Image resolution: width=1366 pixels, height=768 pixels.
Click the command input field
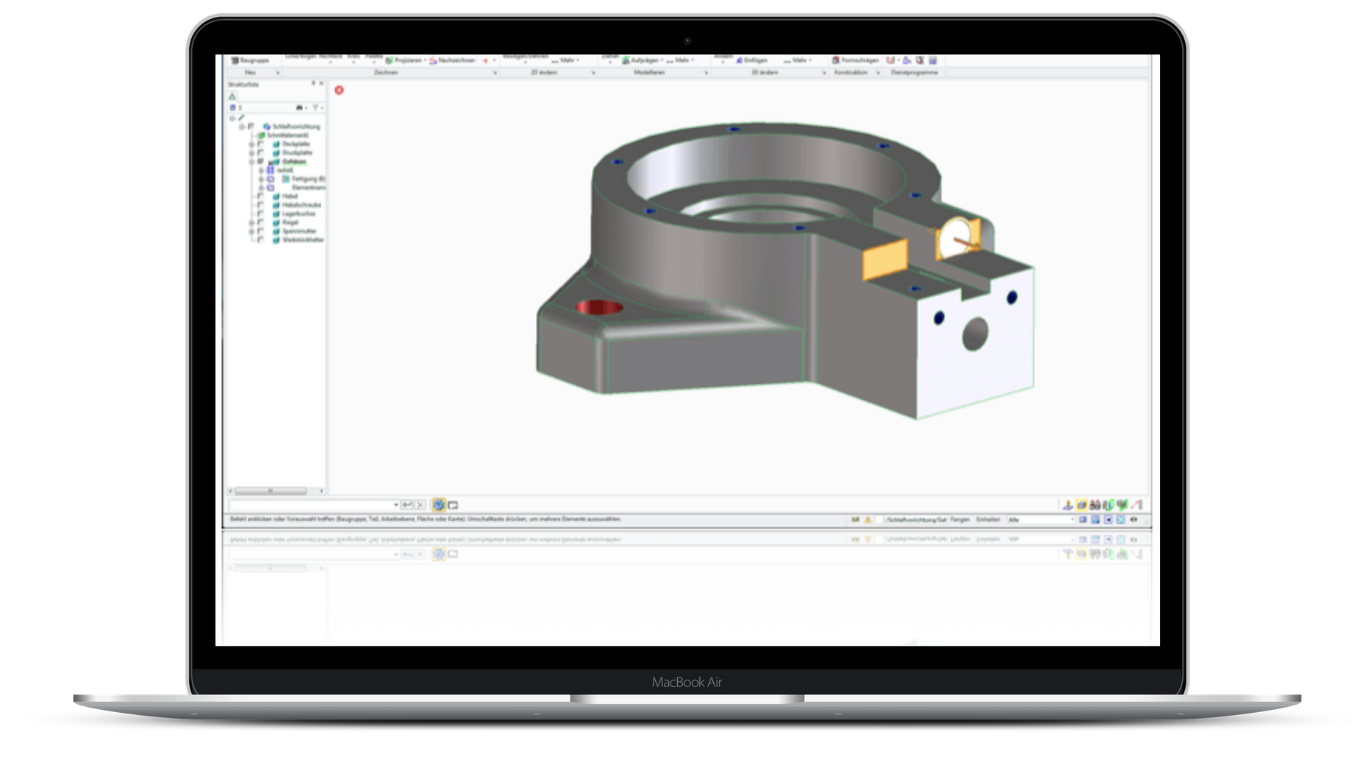pos(313,505)
